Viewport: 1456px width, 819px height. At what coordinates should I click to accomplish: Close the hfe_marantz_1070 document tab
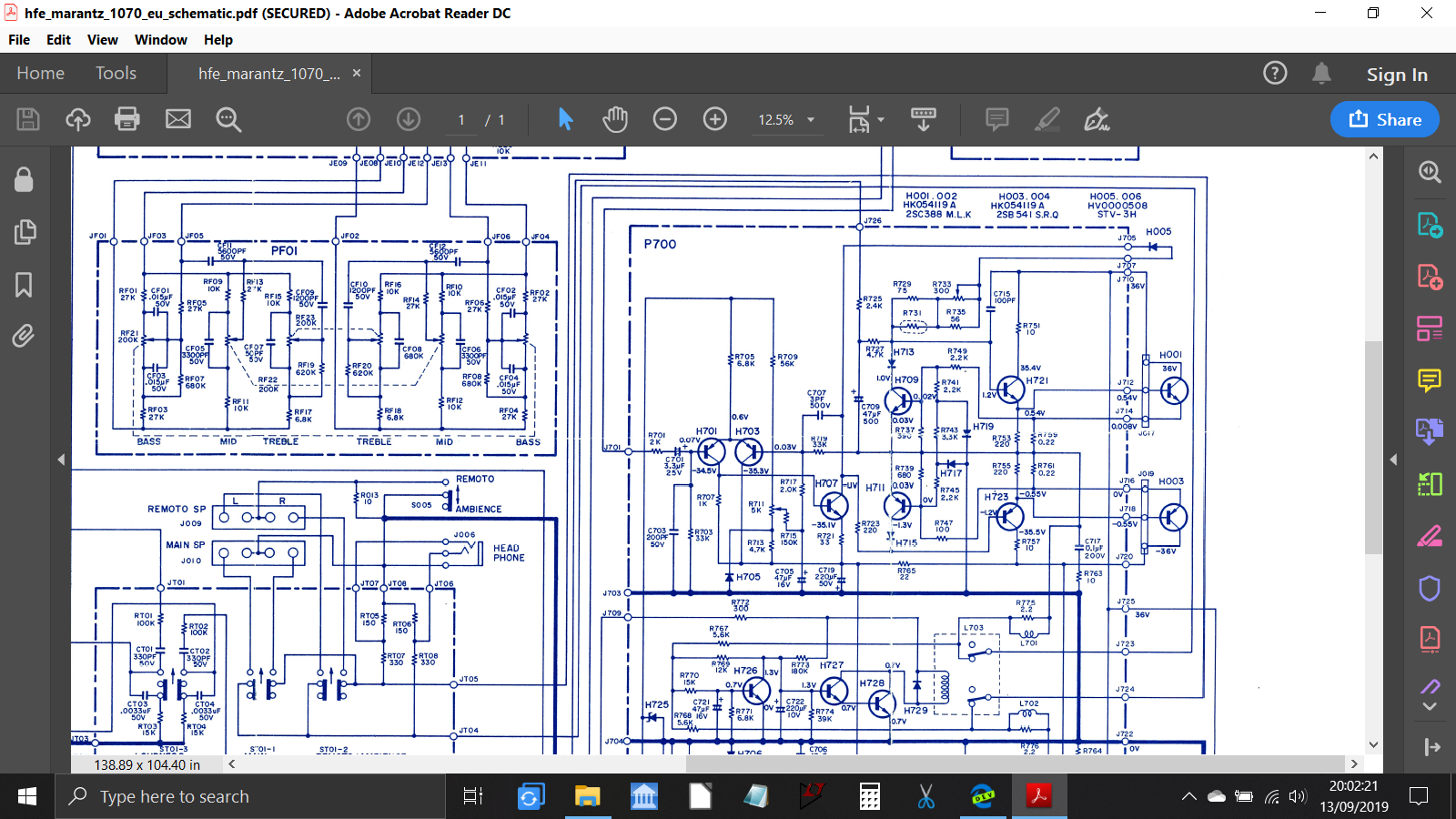click(357, 73)
